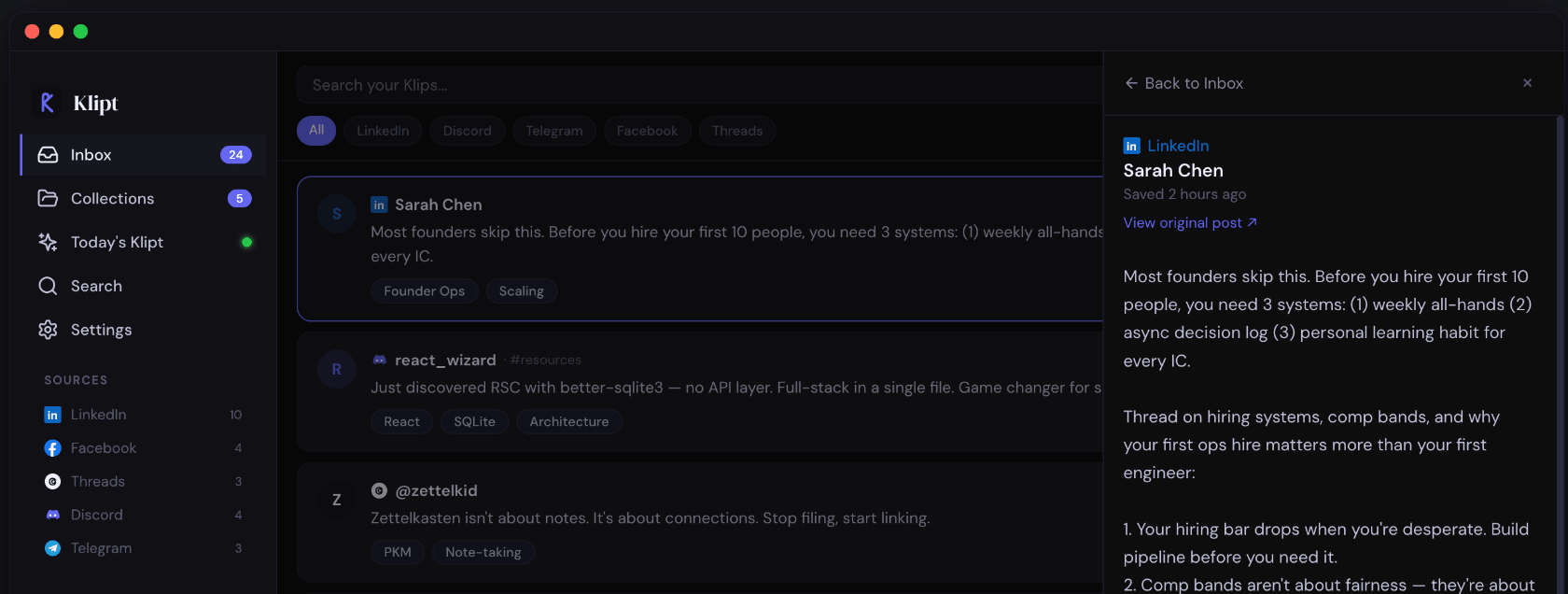
Task: Click the Scaling tag
Action: tap(522, 291)
